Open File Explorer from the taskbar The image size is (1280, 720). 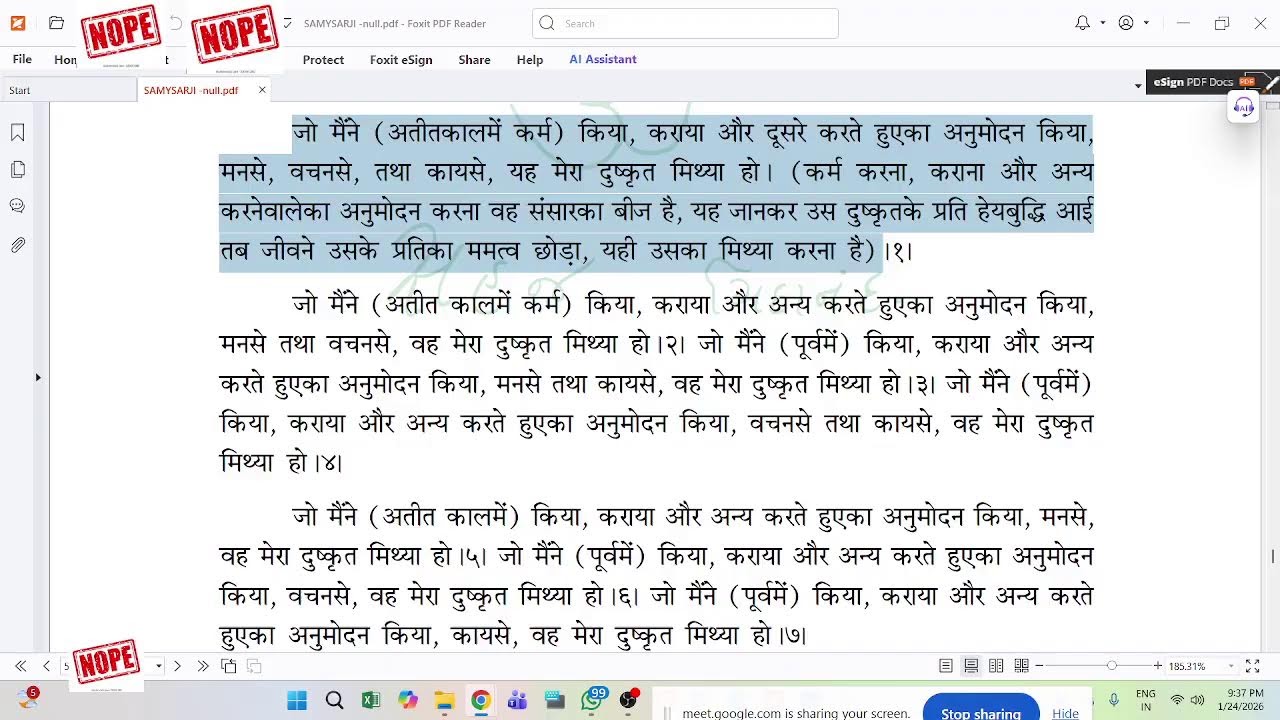coord(444,700)
